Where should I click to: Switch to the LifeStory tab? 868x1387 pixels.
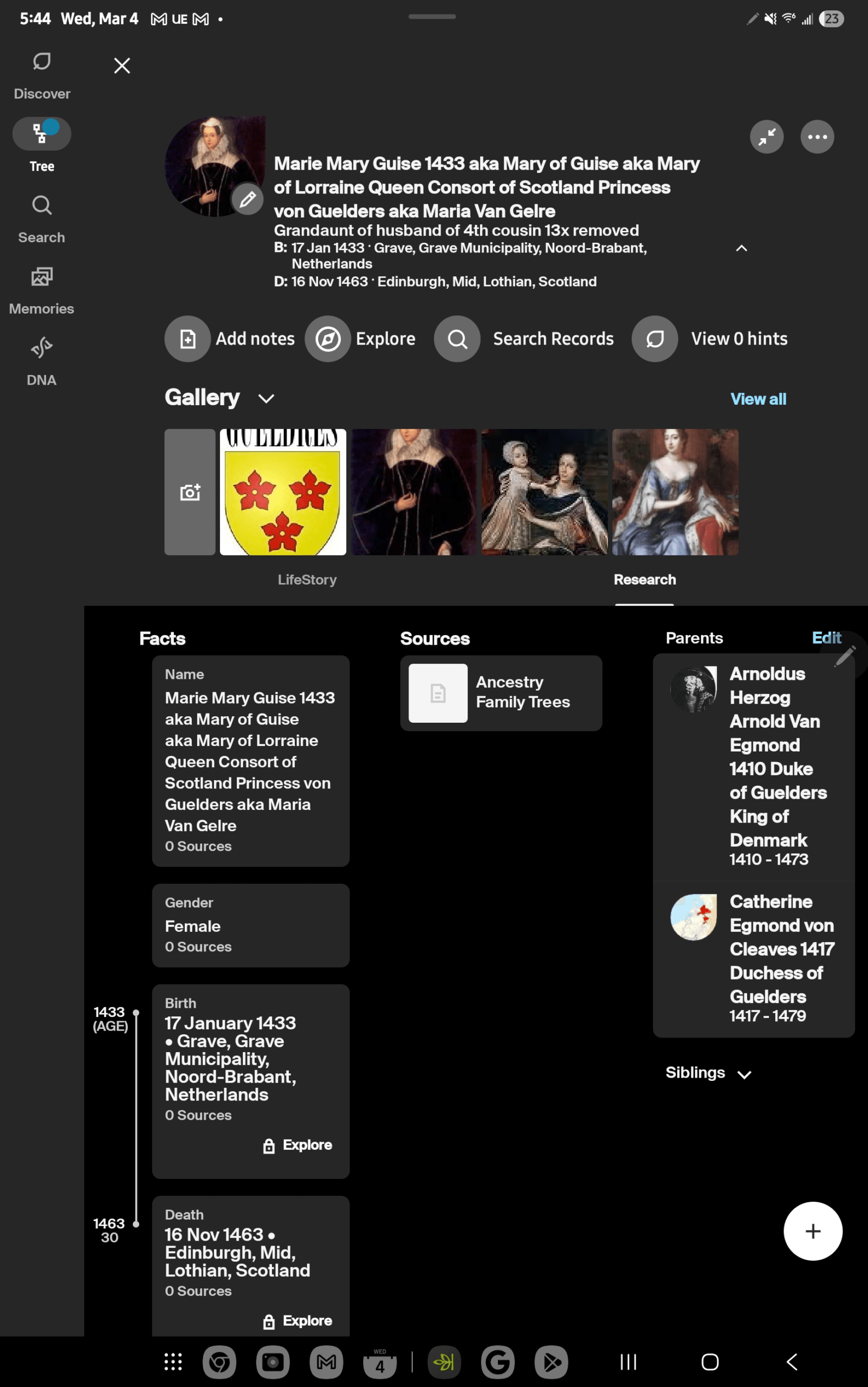click(307, 580)
